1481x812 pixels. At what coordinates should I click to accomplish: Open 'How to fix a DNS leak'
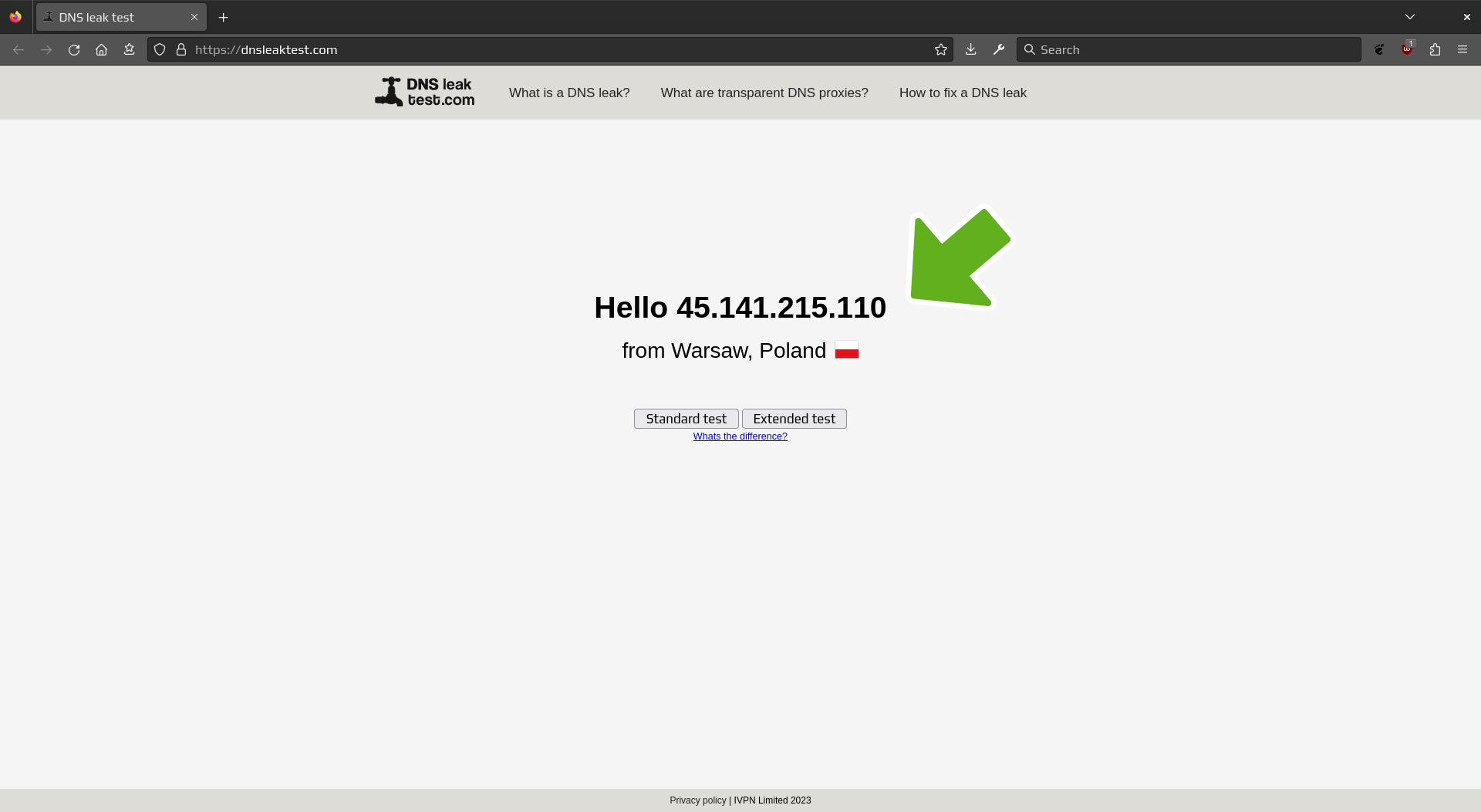click(x=963, y=93)
